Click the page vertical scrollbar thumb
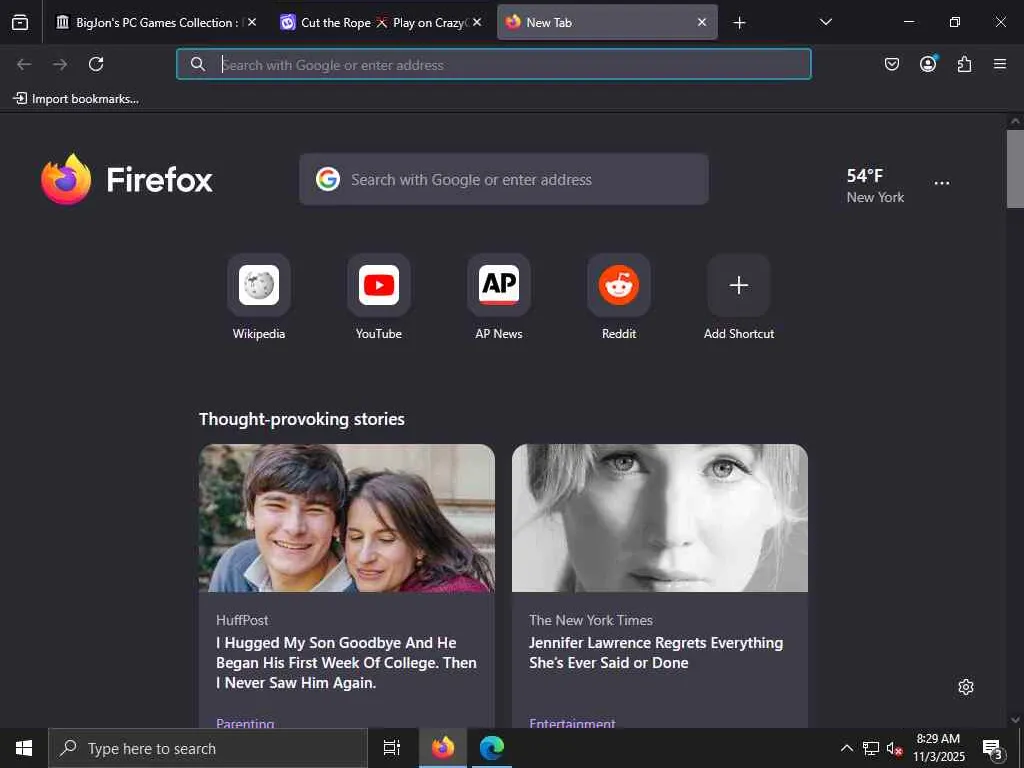 point(1015,168)
